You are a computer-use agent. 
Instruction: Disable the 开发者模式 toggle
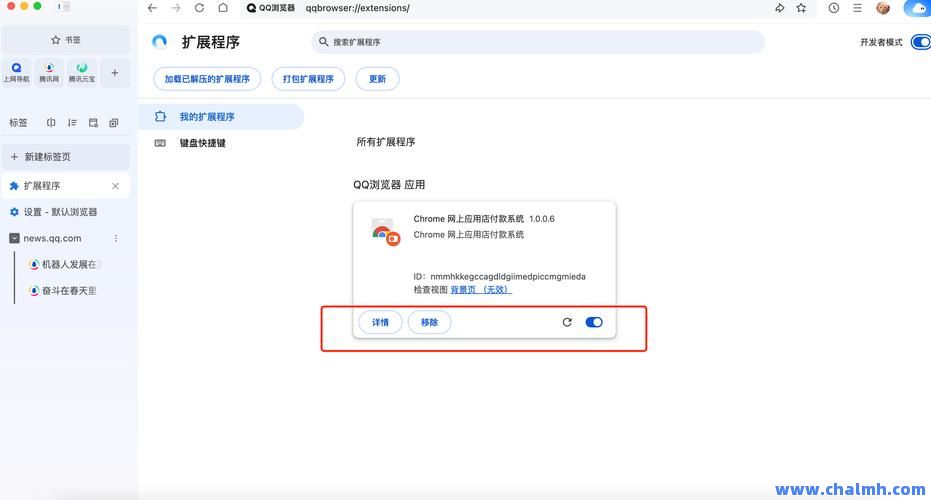(x=920, y=42)
